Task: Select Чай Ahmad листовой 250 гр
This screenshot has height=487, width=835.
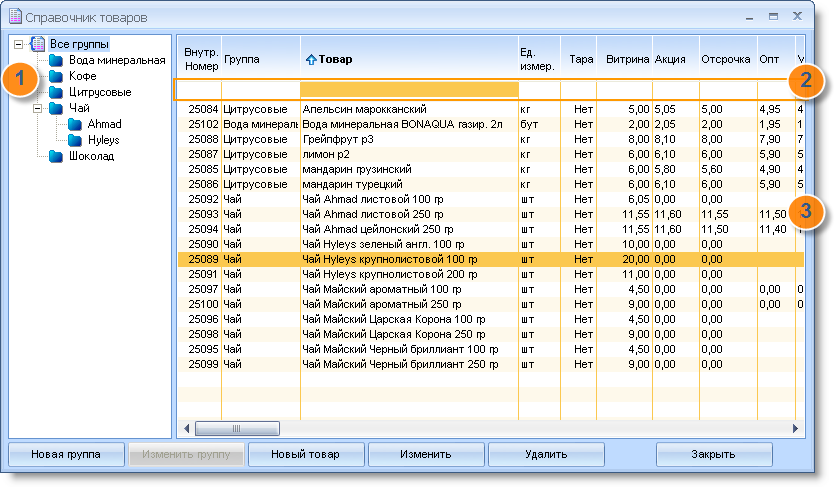Action: coord(490,214)
